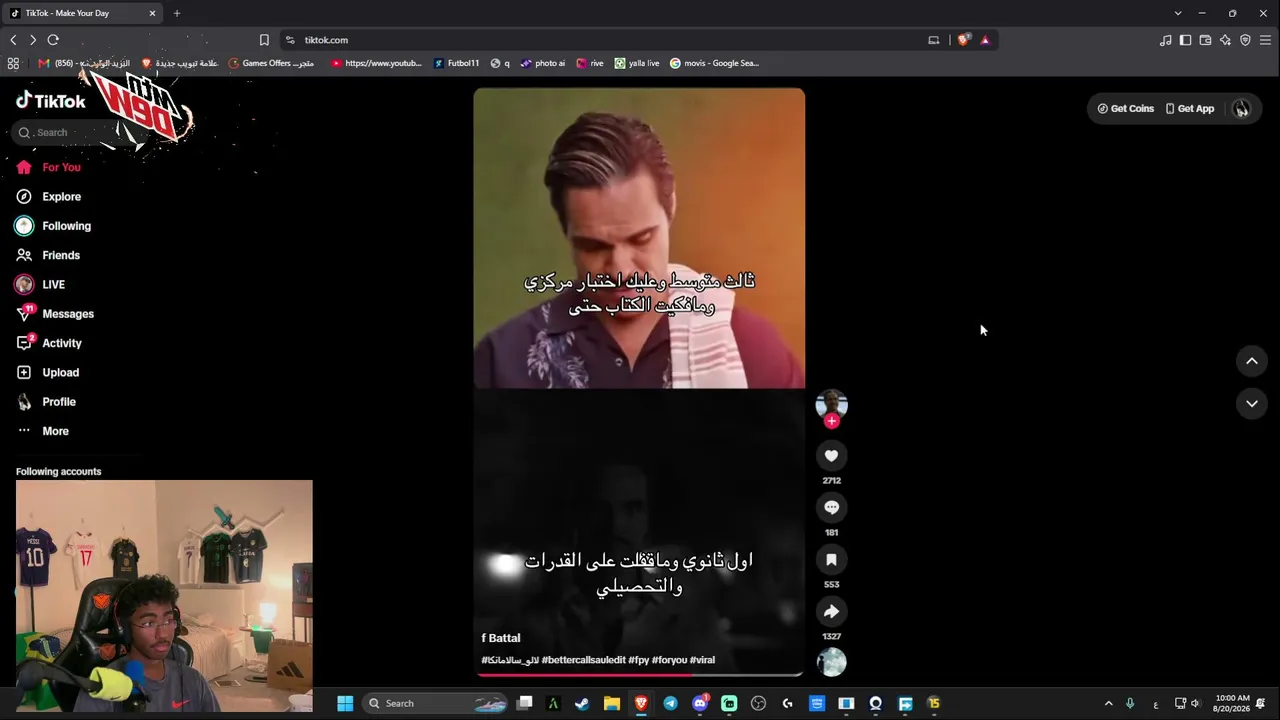Bookmark this page in the address bar

click(264, 40)
